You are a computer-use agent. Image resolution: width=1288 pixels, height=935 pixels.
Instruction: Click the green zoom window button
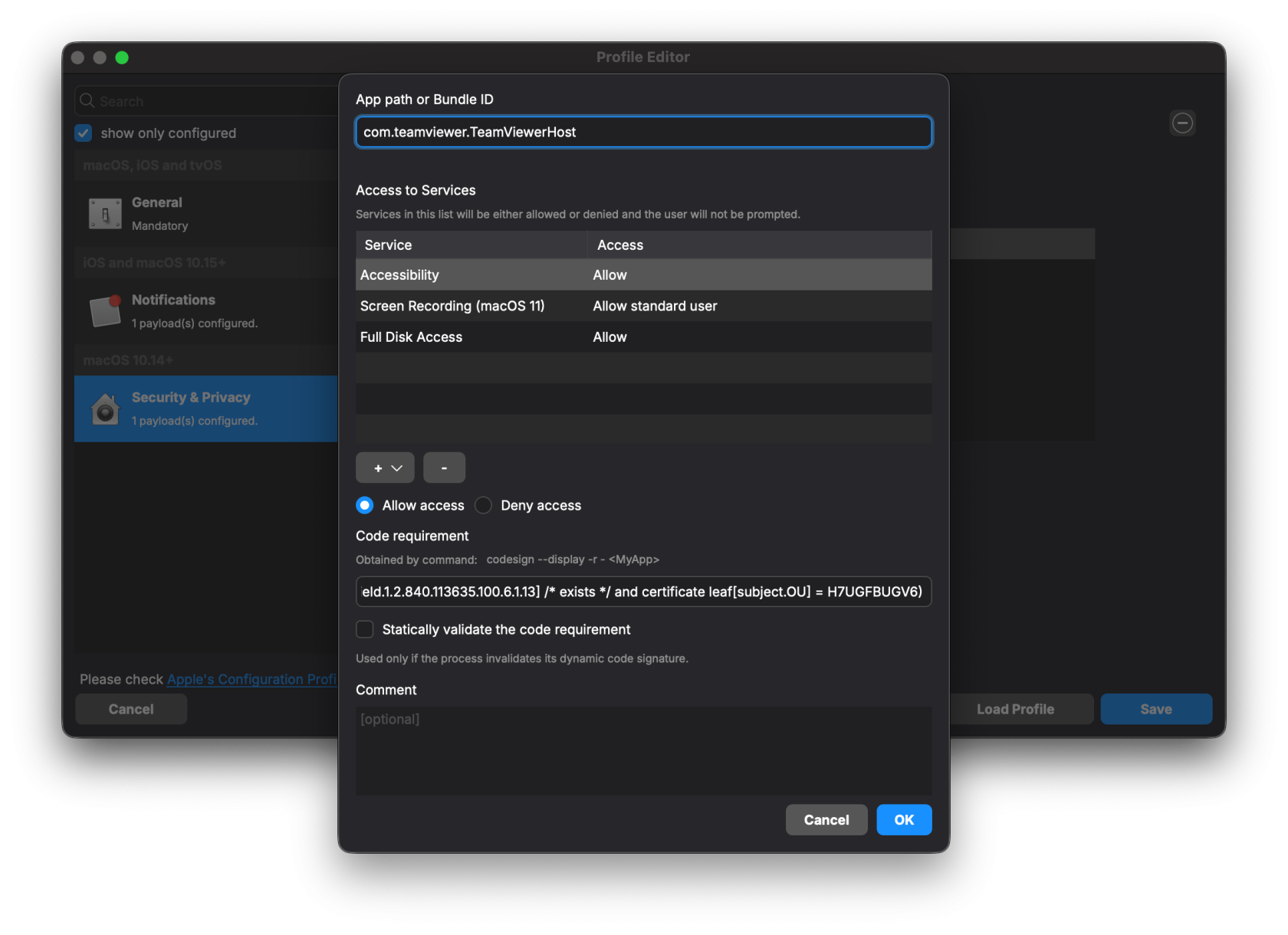pos(122,57)
